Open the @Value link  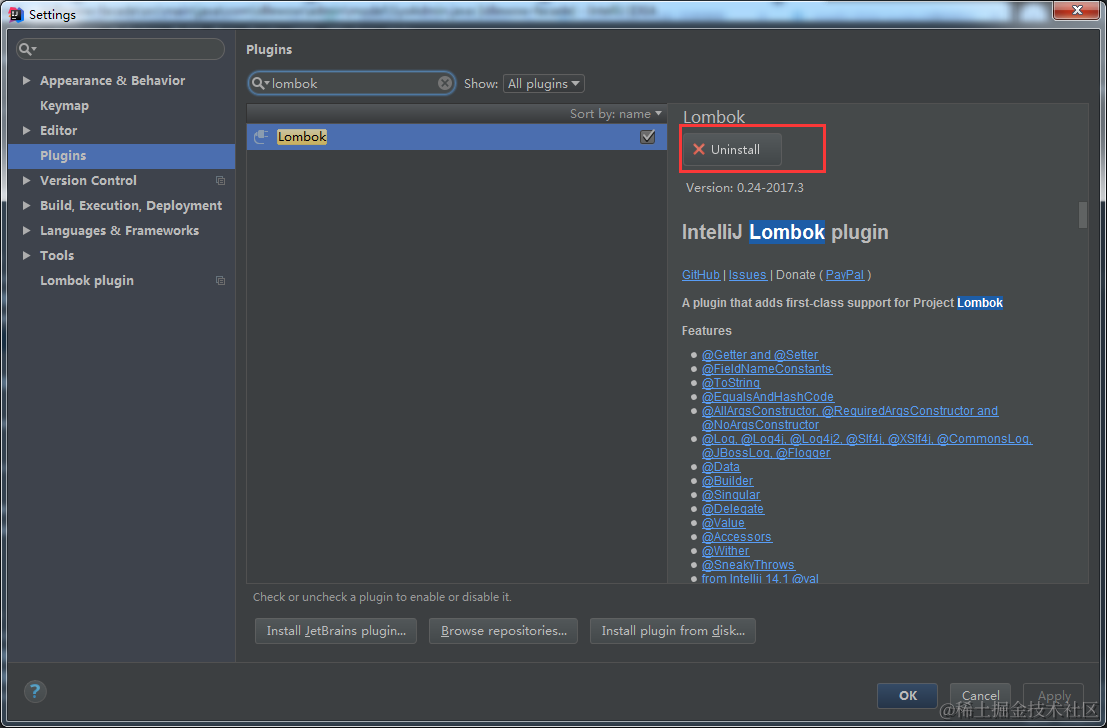[x=723, y=523]
